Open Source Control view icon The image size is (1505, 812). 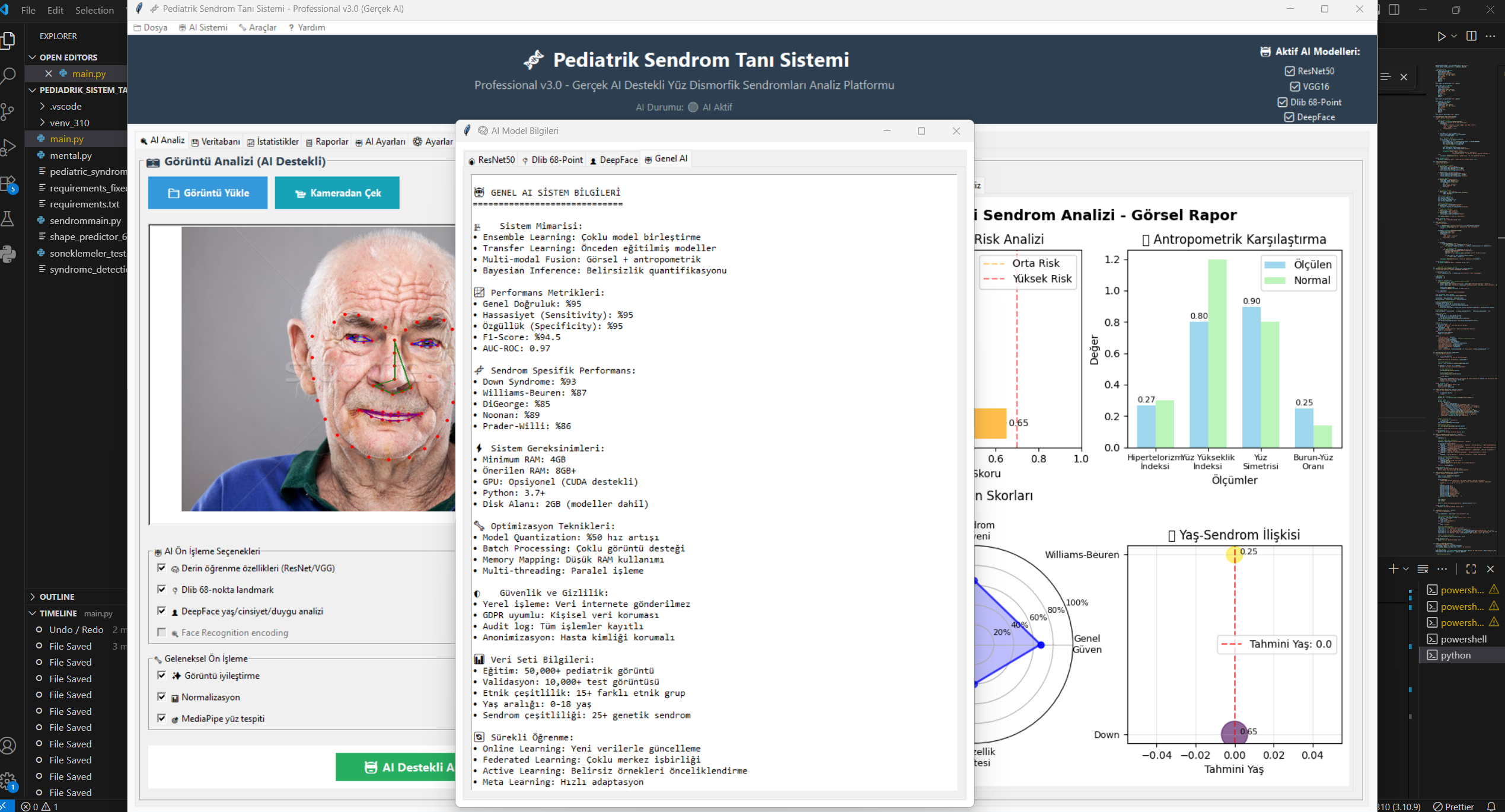point(8,111)
